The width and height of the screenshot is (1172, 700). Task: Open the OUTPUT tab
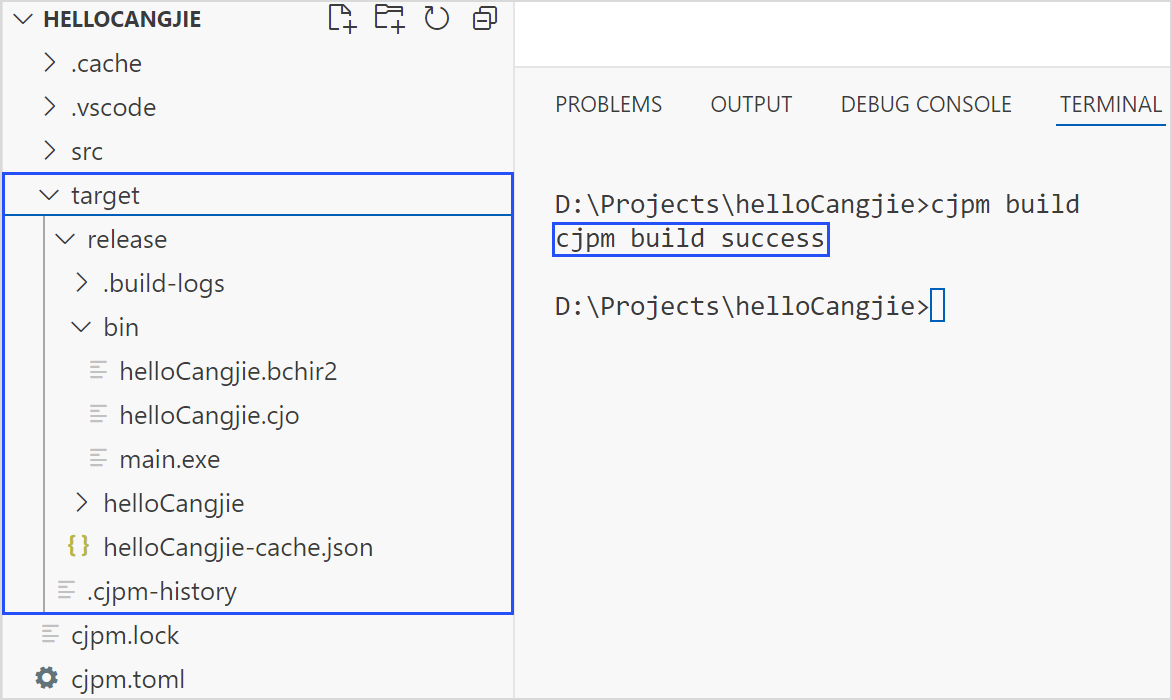click(751, 104)
